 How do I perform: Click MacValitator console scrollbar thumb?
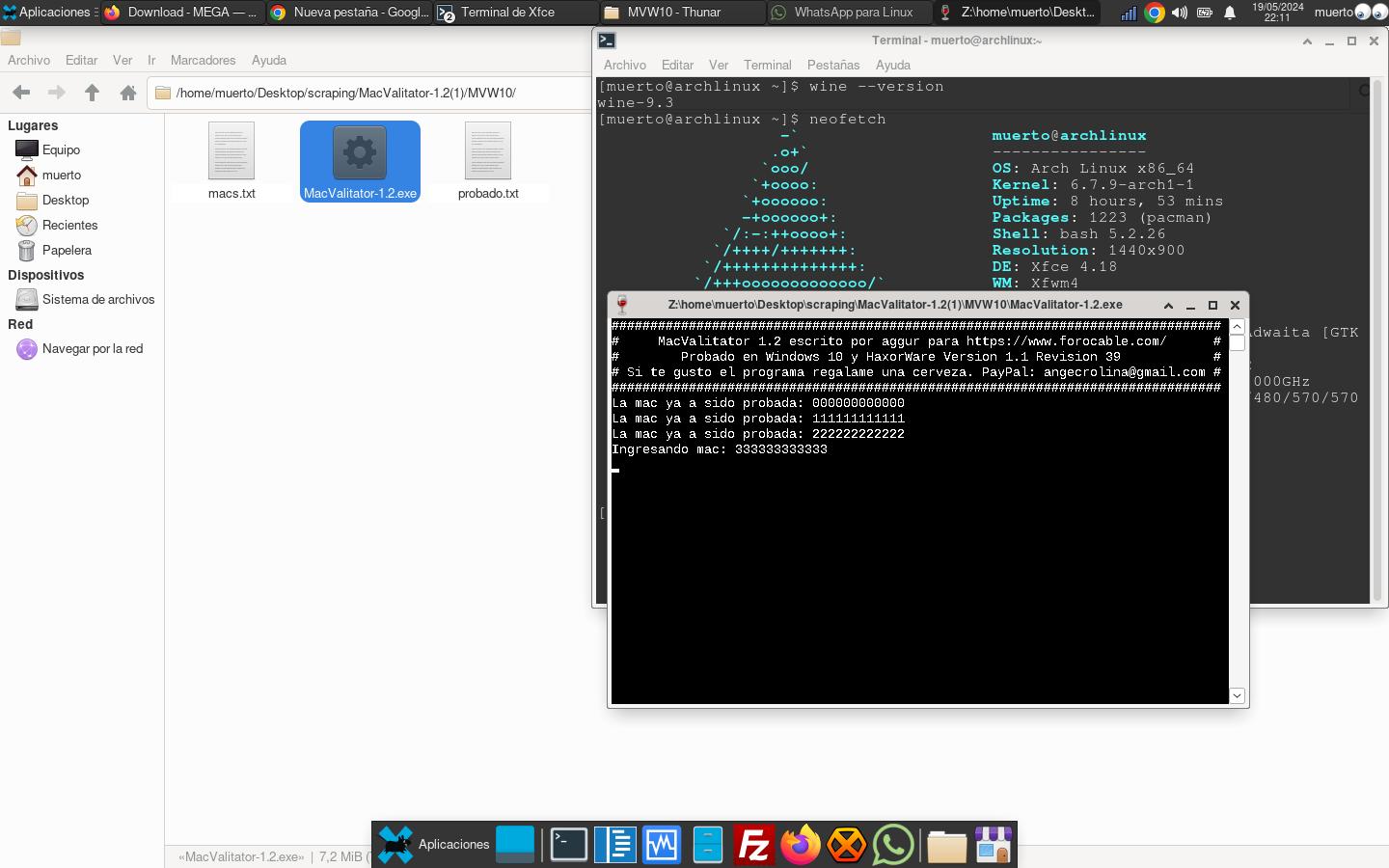tap(1237, 342)
